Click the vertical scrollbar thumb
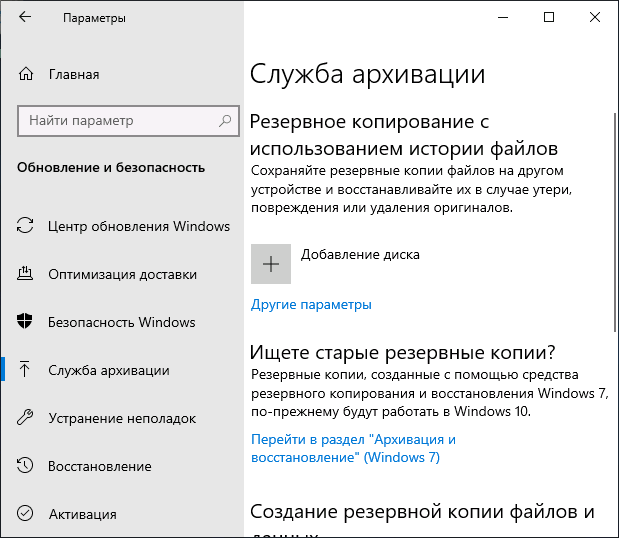619x538 pixels. [x=615, y=222]
